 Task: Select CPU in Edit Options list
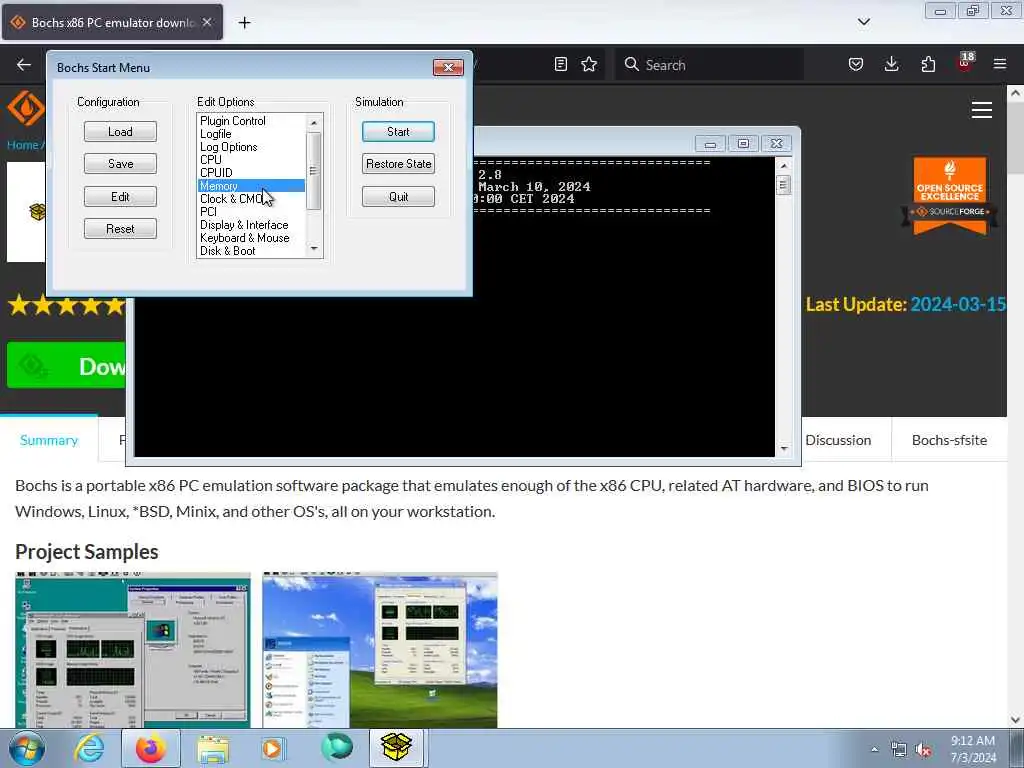tap(211, 159)
